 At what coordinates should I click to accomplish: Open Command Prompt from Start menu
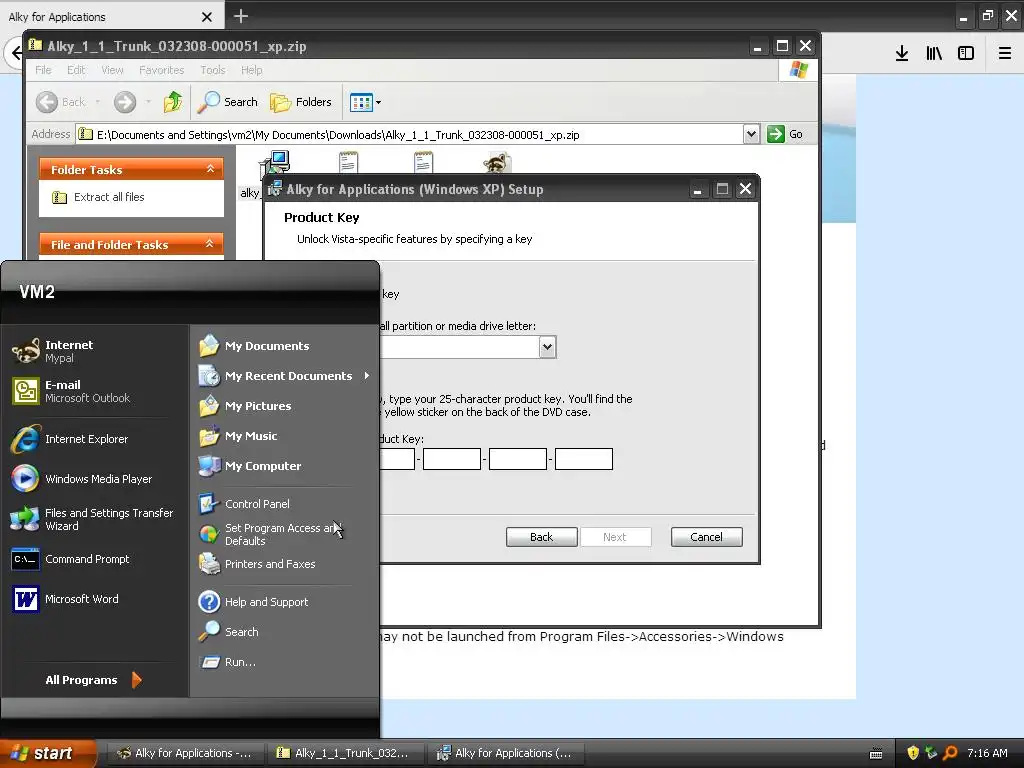(x=71, y=559)
